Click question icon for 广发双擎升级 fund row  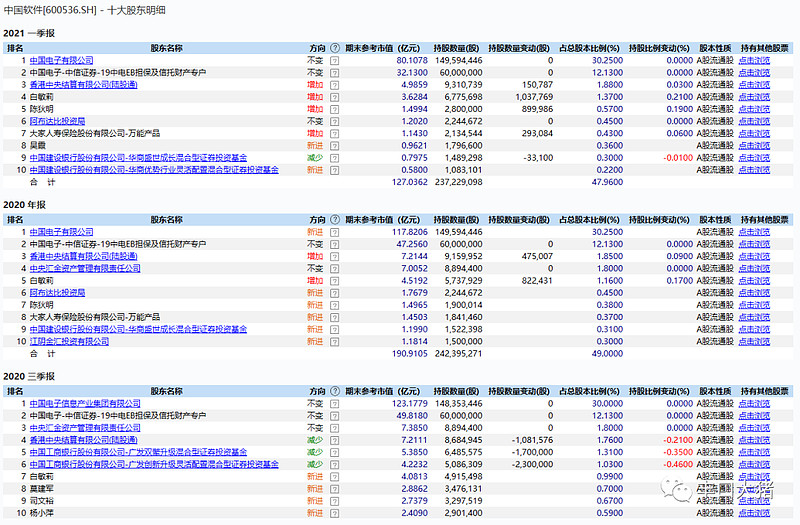334,452
